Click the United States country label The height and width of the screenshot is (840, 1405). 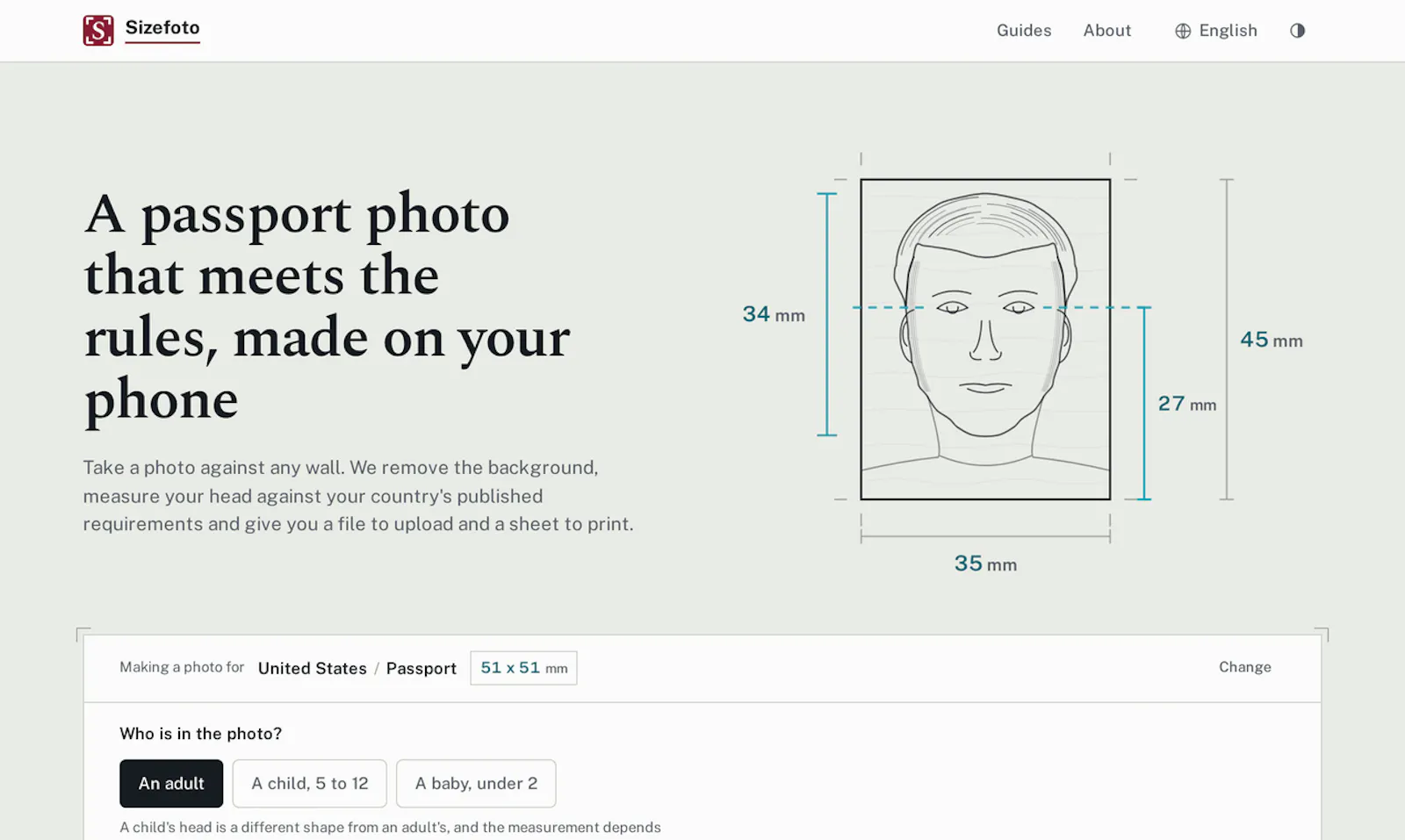point(313,669)
